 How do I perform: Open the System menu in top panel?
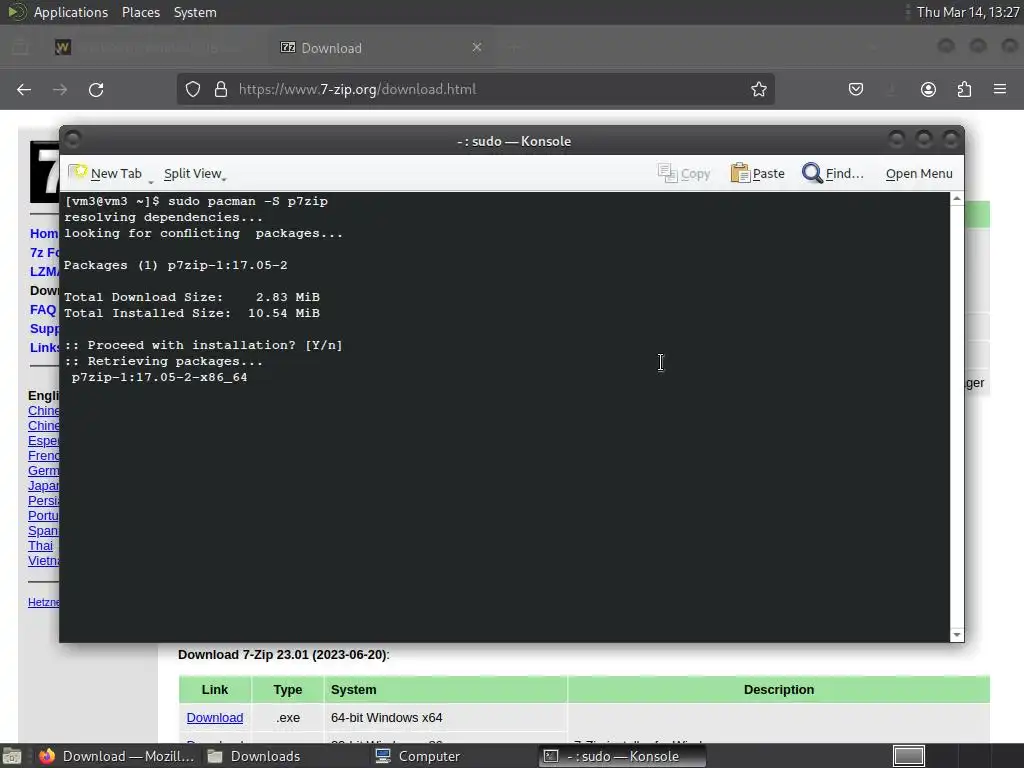(x=195, y=12)
